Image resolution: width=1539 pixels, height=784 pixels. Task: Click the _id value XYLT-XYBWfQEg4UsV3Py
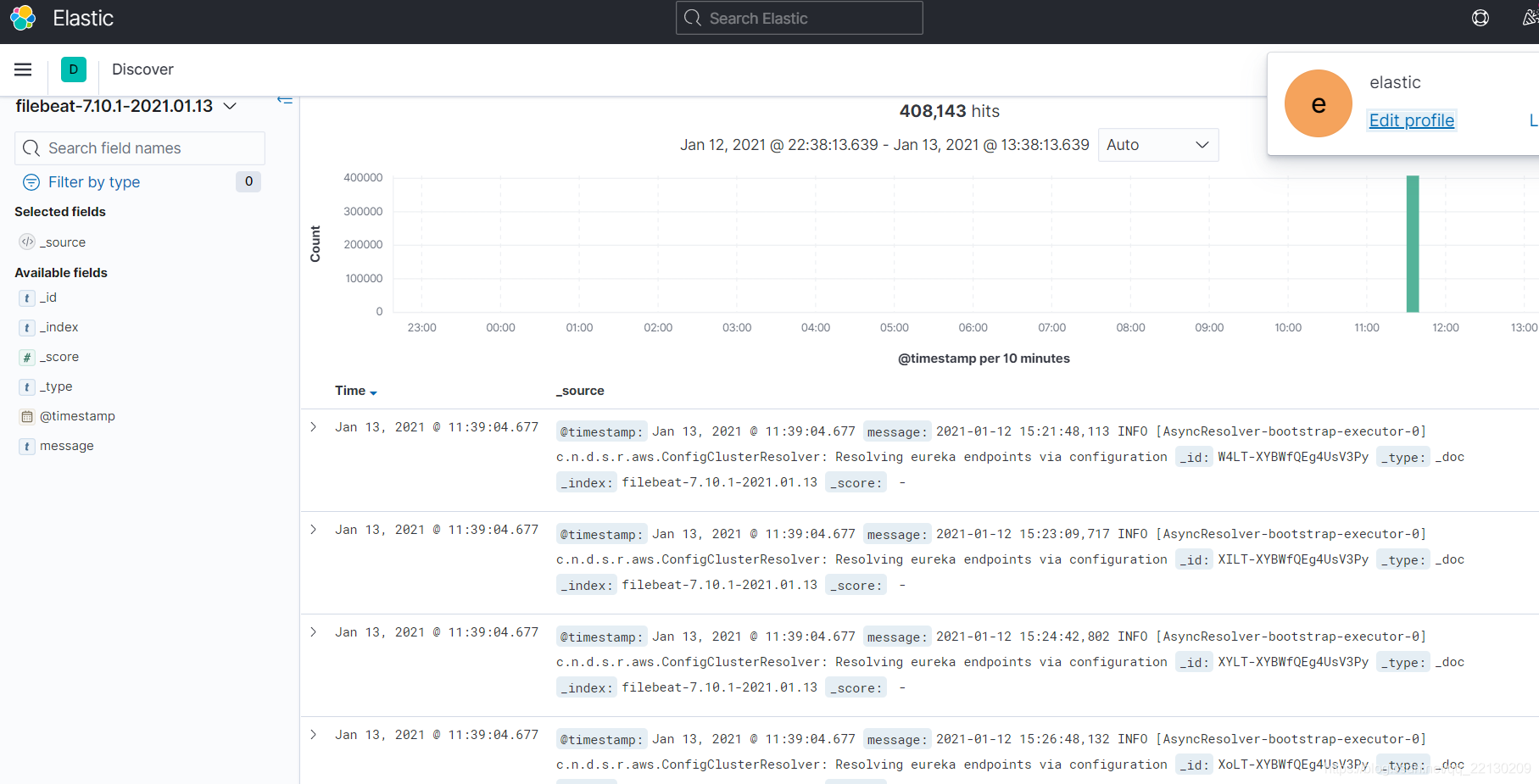click(x=1293, y=662)
